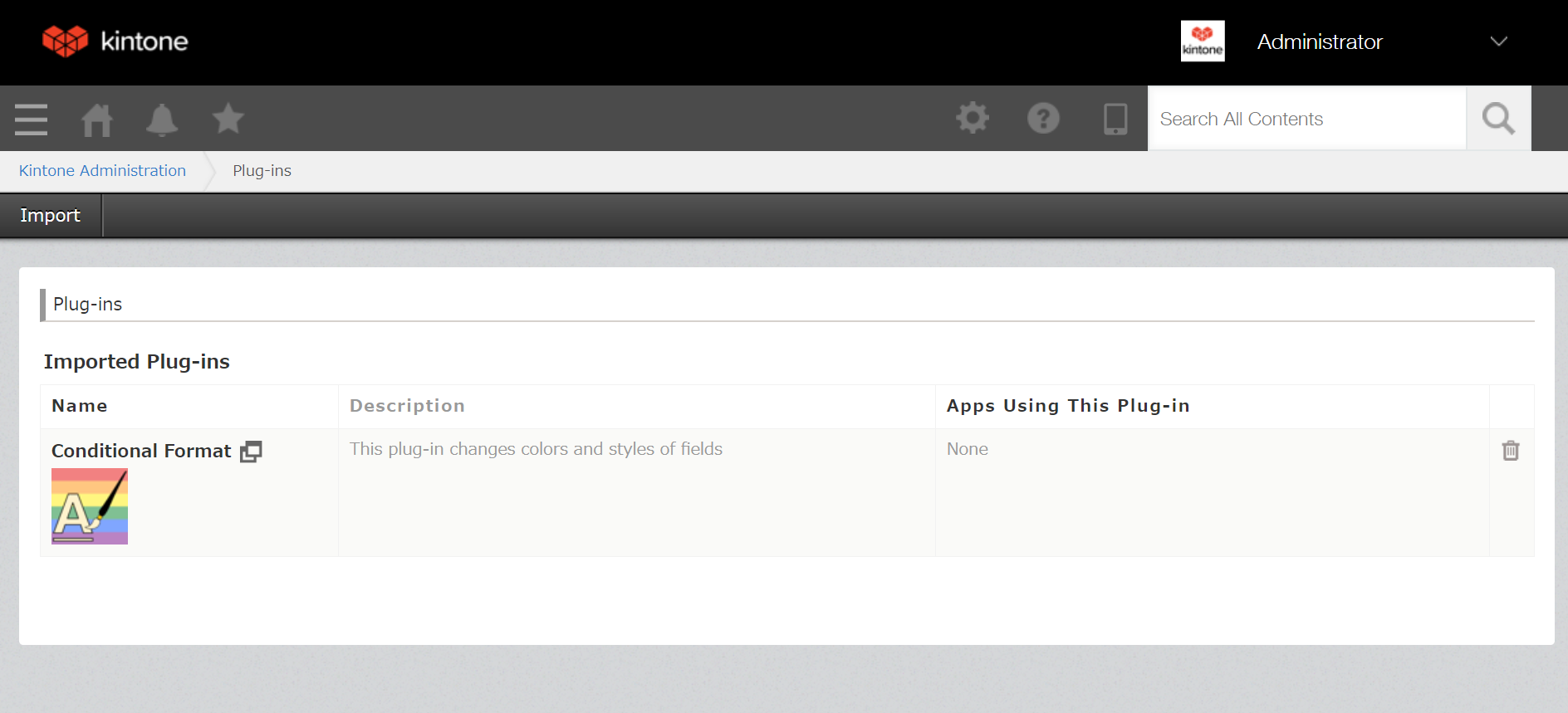Image resolution: width=1568 pixels, height=713 pixels.
Task: Click the Import button
Action: coord(51,216)
